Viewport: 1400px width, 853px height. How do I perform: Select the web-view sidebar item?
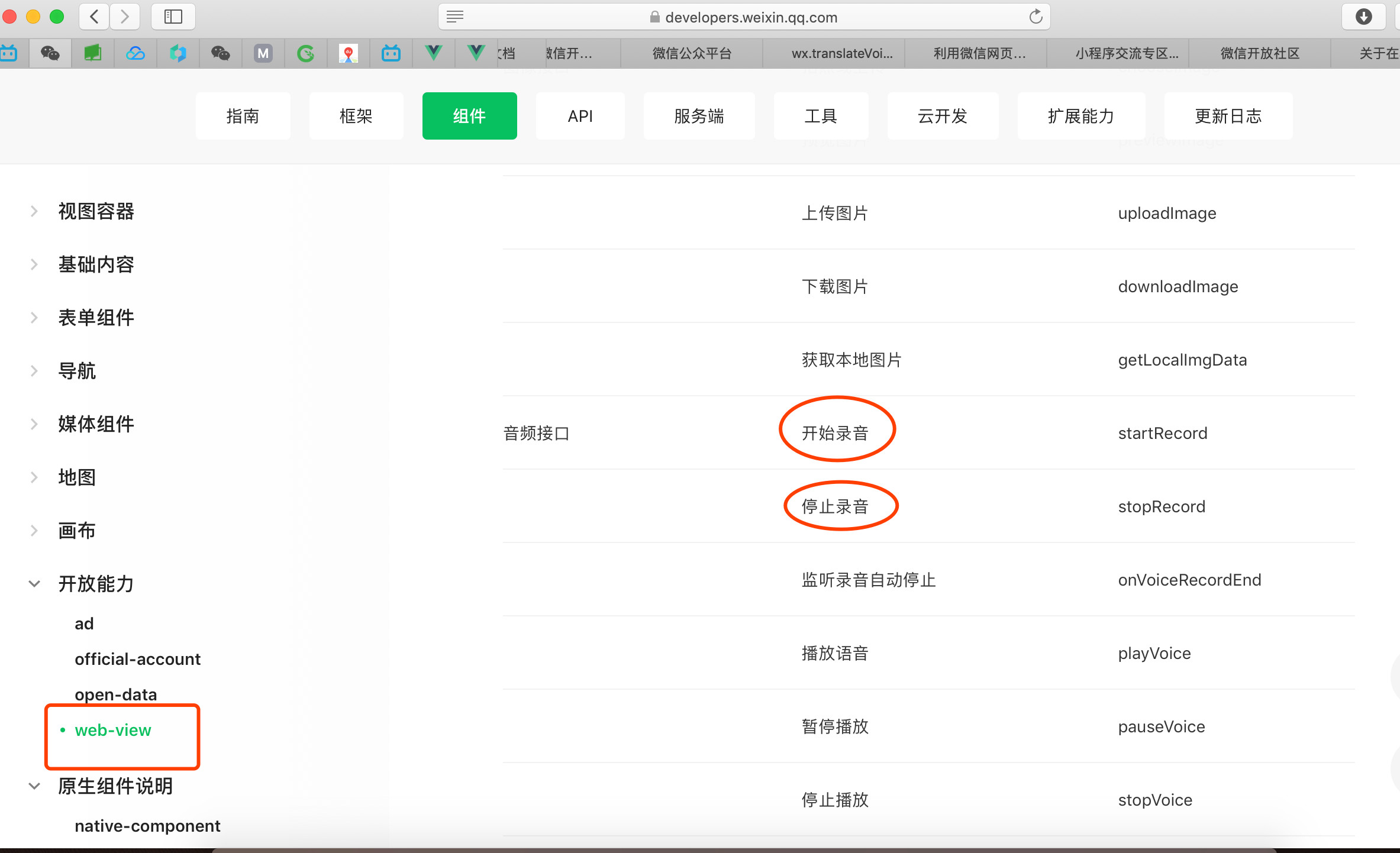pos(113,730)
